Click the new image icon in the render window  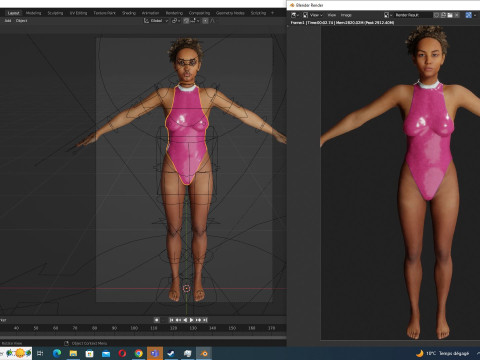(x=443, y=15)
